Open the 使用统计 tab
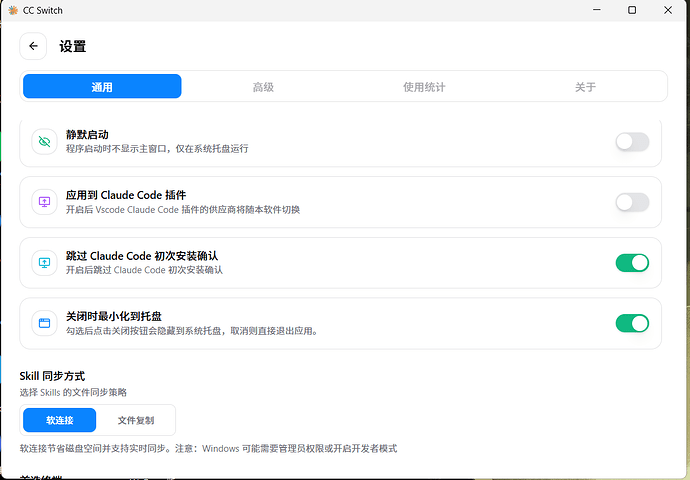 click(x=424, y=87)
